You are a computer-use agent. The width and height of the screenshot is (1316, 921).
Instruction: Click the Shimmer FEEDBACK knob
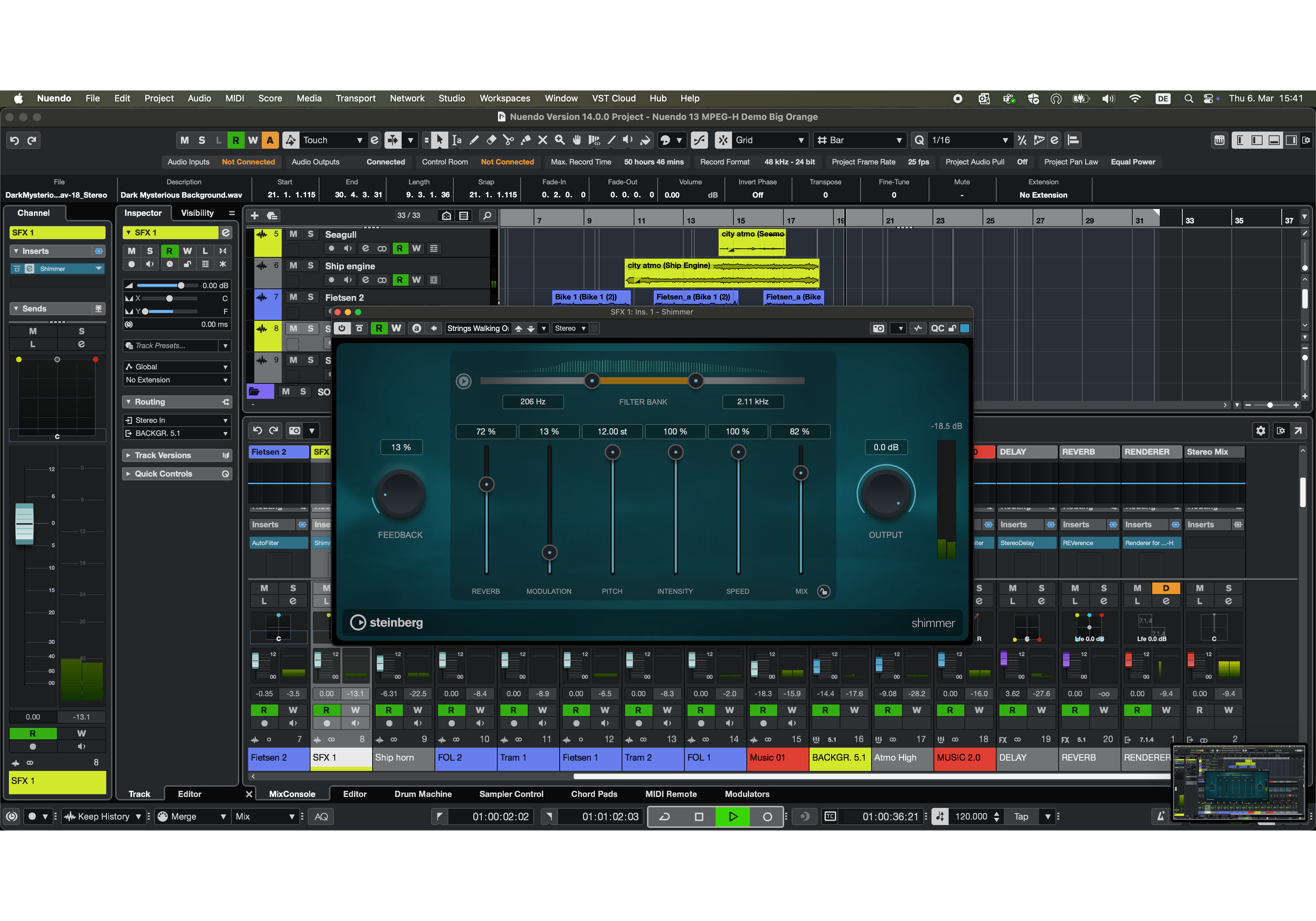(401, 493)
